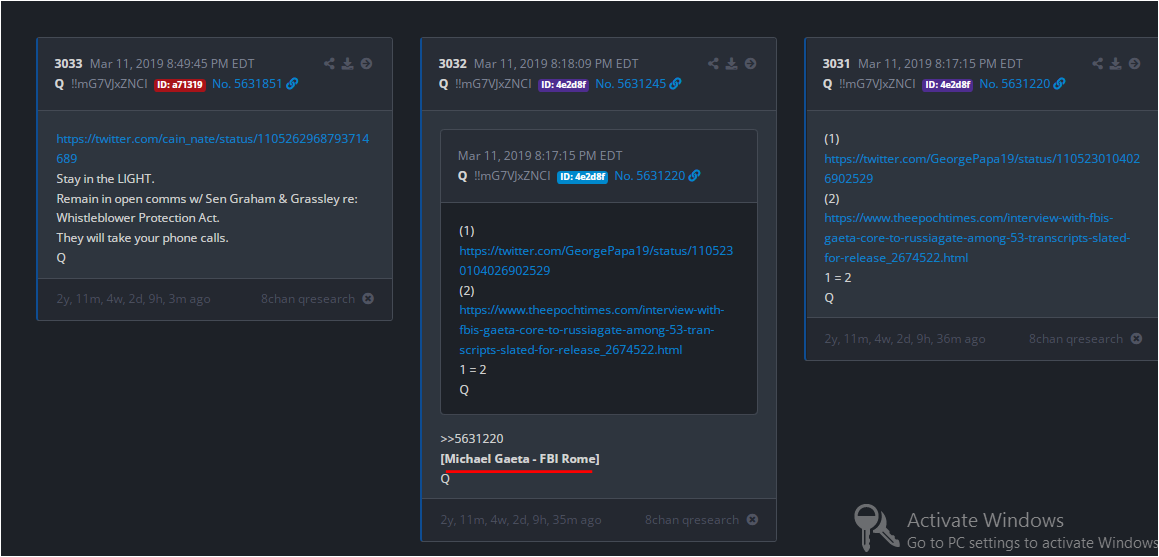The width and height of the screenshot is (1159, 557).
Task: Open post number 3033 heading
Action: coord(68,64)
